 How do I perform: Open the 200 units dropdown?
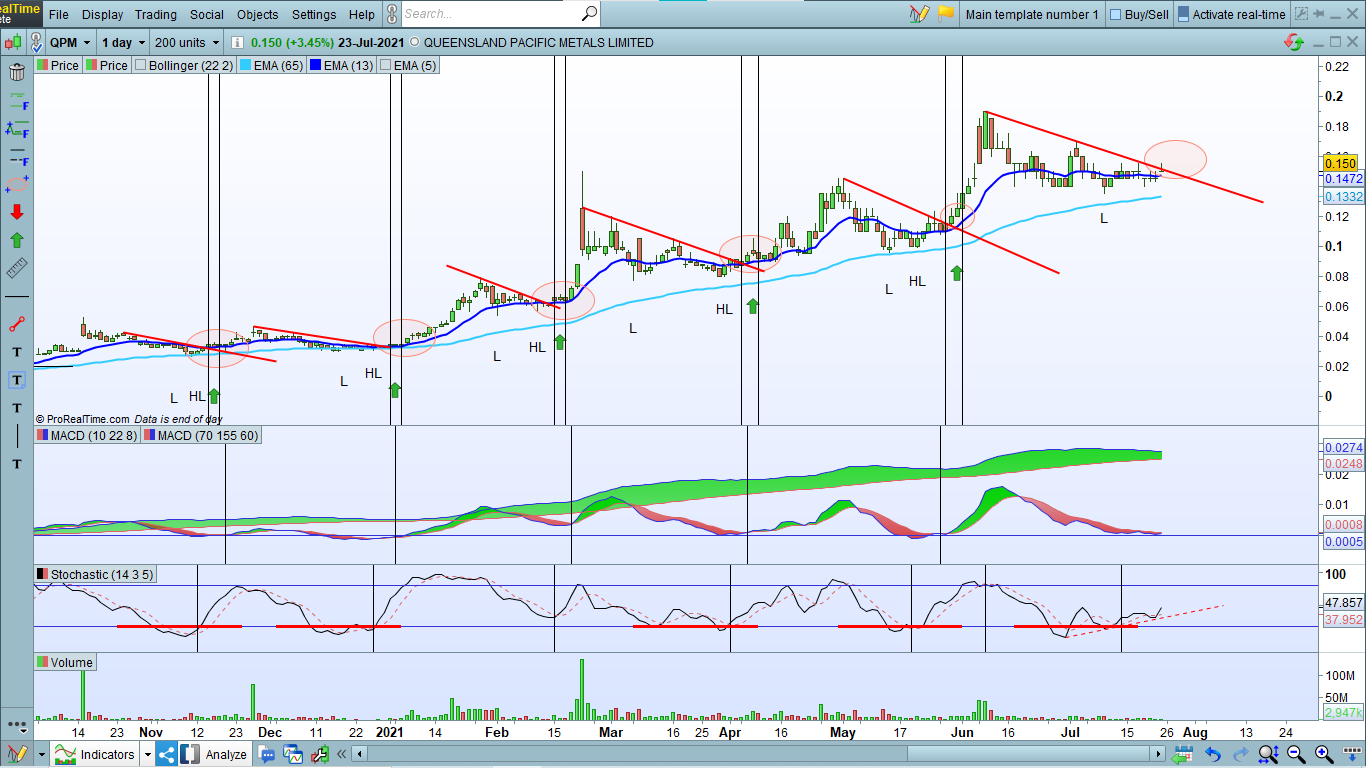coord(187,43)
